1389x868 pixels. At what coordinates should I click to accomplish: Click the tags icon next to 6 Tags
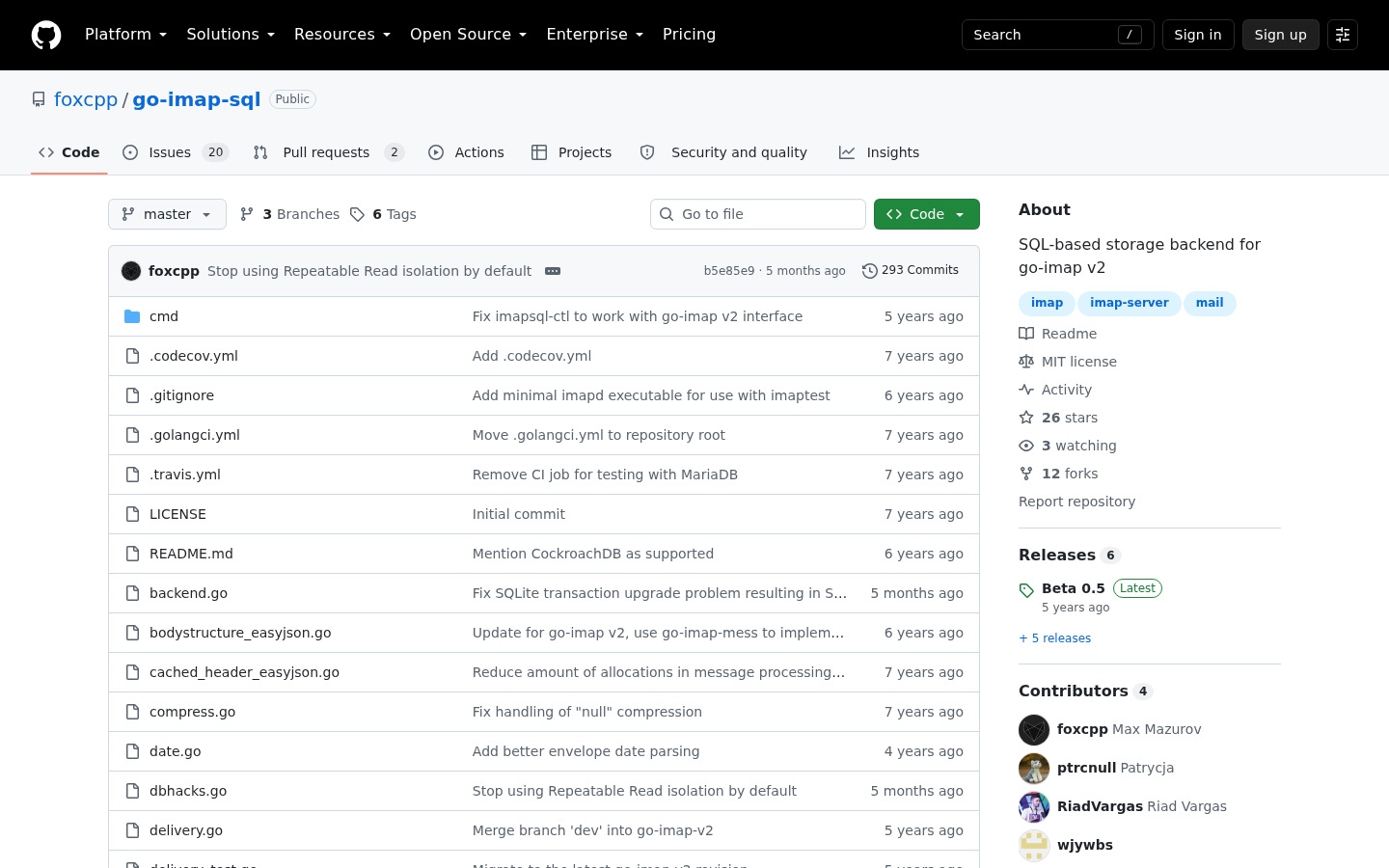tap(357, 214)
